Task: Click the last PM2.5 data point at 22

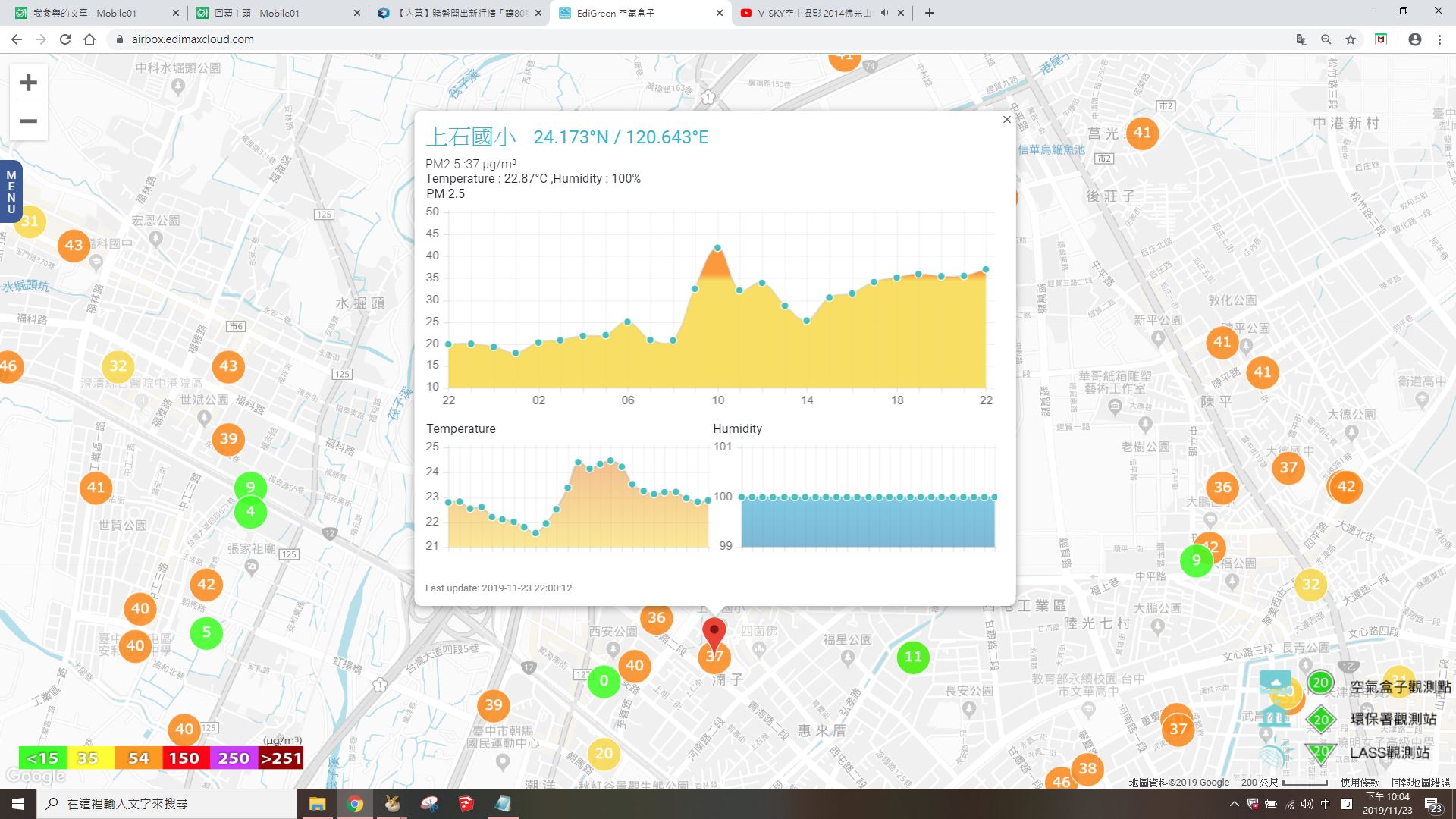Action: pos(986,269)
